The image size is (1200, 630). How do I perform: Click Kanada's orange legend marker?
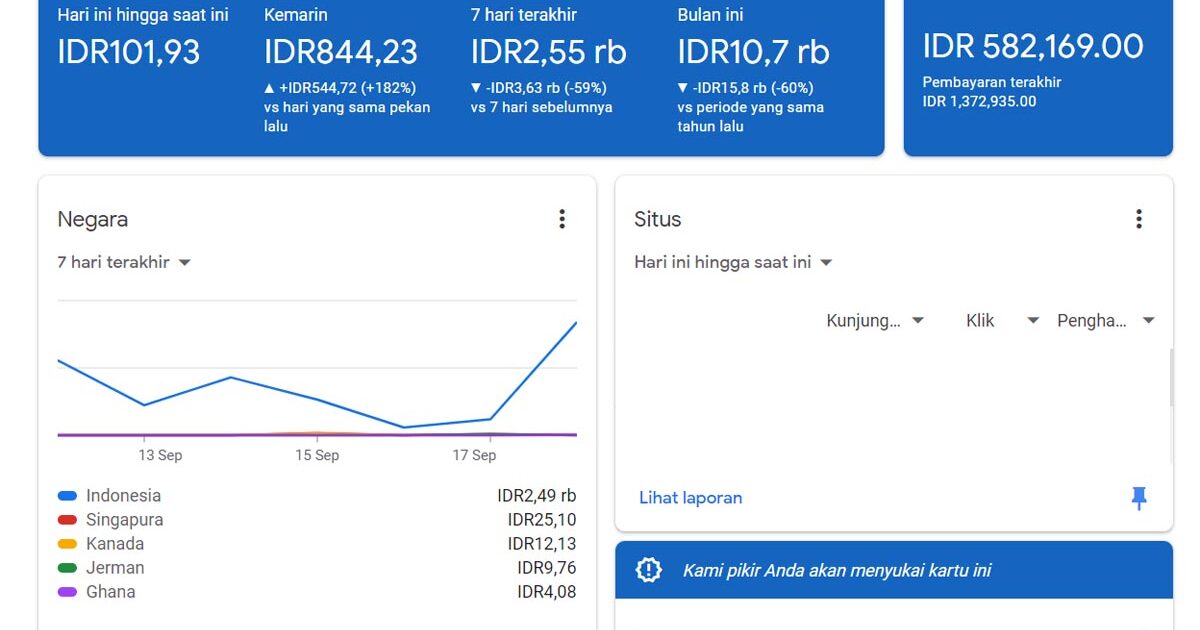(x=66, y=543)
